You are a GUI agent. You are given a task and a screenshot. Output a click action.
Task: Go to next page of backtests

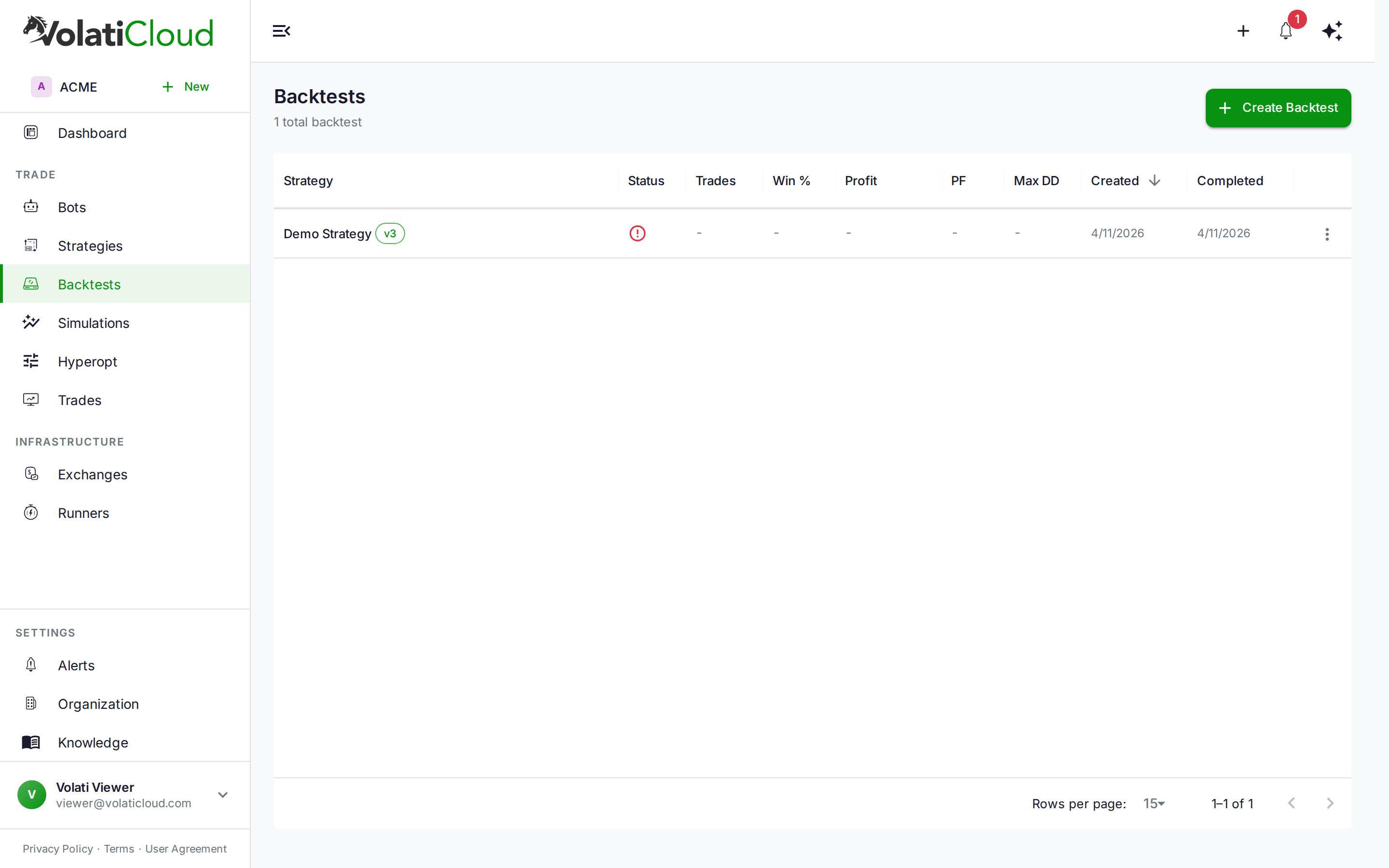(x=1330, y=803)
